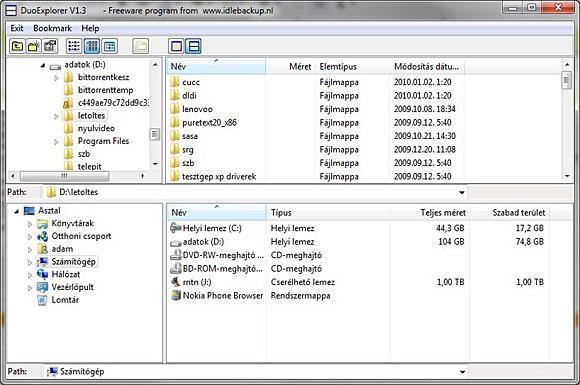The height and width of the screenshot is (385, 580).
Task: Select the dldi folder icon
Action: click(x=175, y=95)
